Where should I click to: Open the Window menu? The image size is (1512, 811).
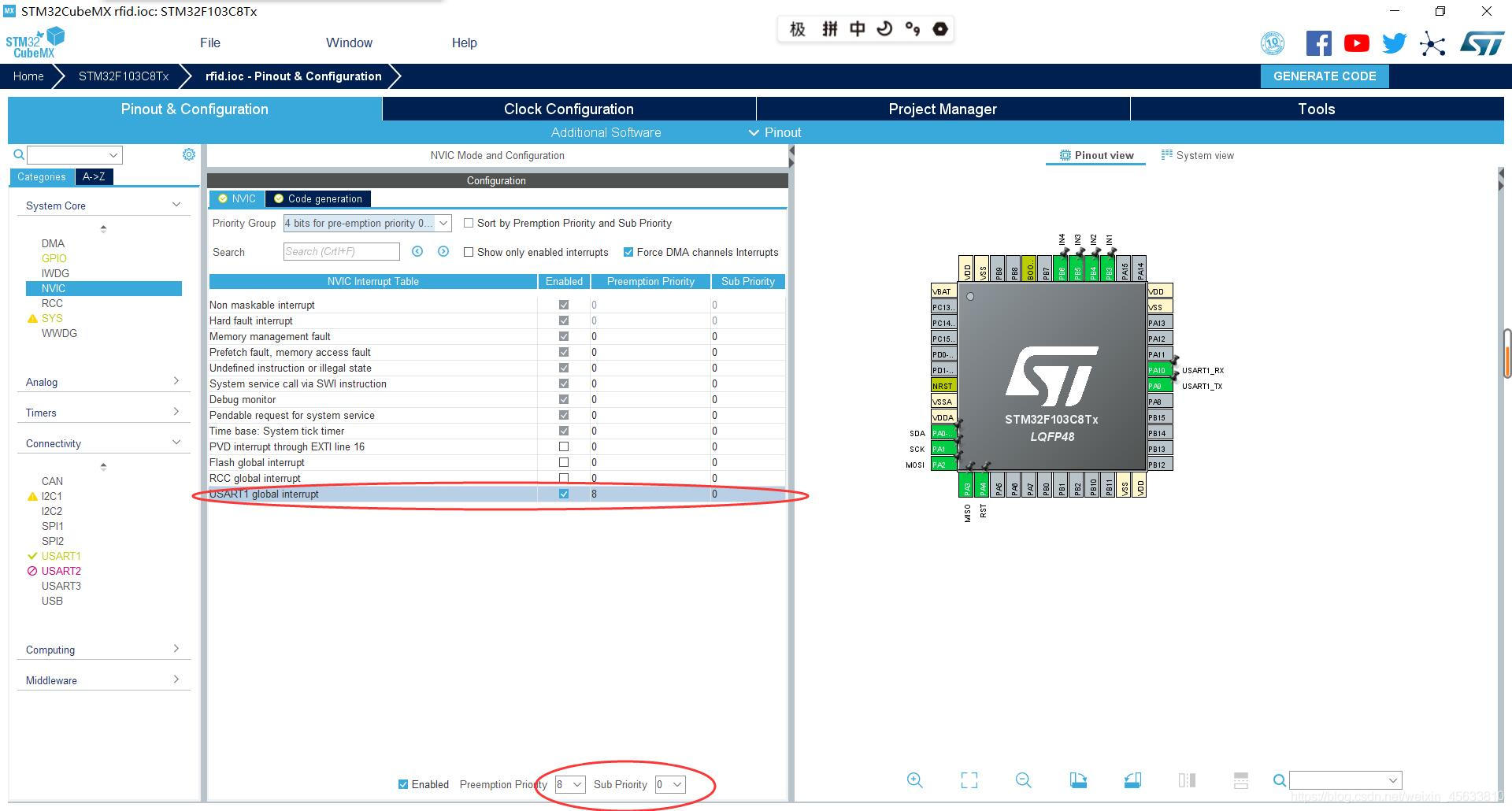point(349,43)
